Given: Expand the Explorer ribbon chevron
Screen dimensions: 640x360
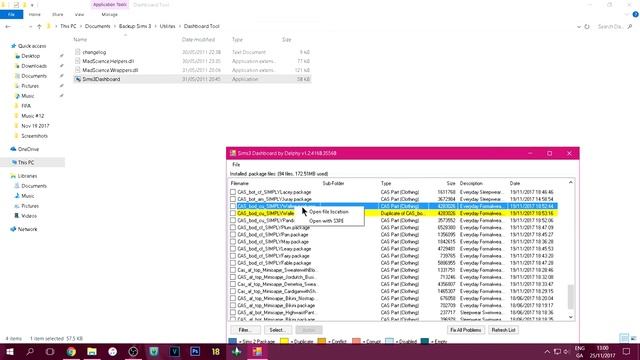Looking at the screenshot, I should 627,14.
